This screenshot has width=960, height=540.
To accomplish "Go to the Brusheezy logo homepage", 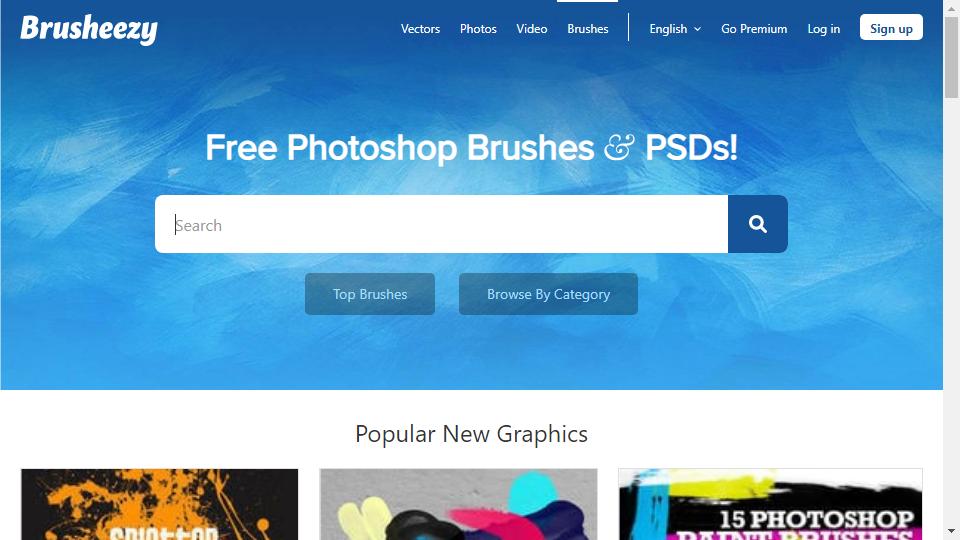I will tap(89, 29).
